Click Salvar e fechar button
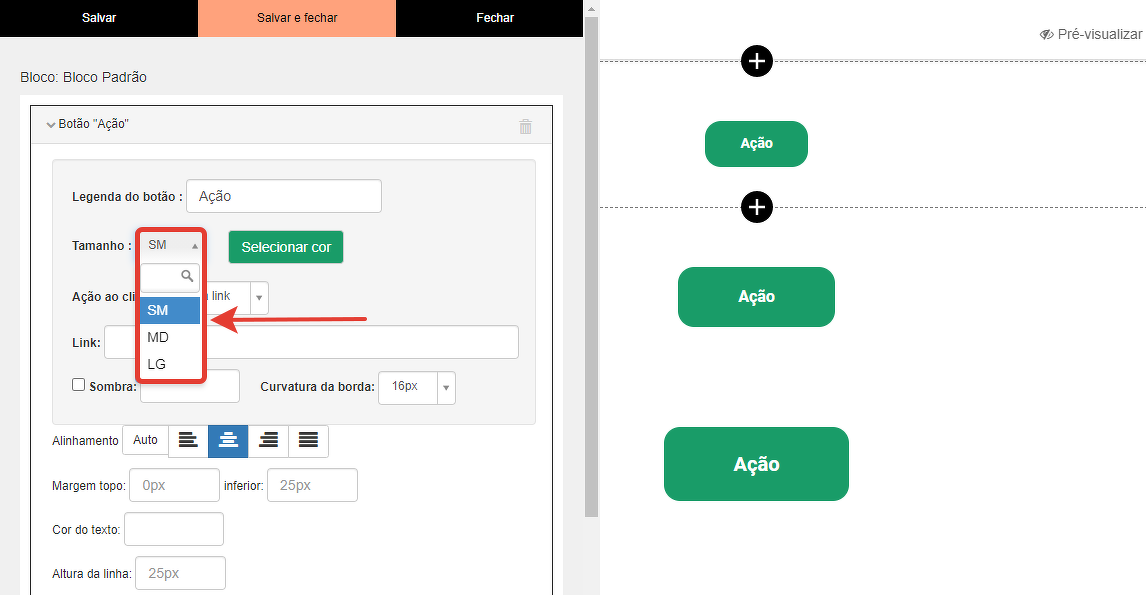The height and width of the screenshot is (595, 1146). [x=297, y=18]
